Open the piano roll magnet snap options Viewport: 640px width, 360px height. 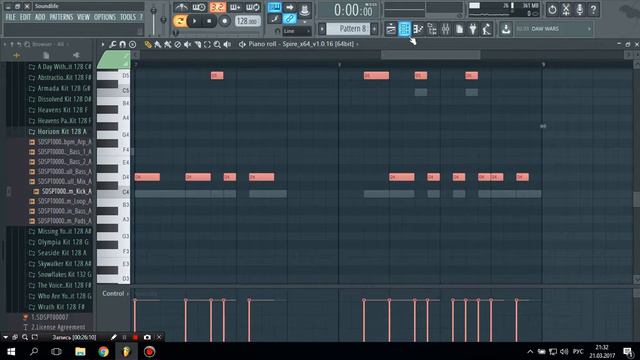(122, 44)
